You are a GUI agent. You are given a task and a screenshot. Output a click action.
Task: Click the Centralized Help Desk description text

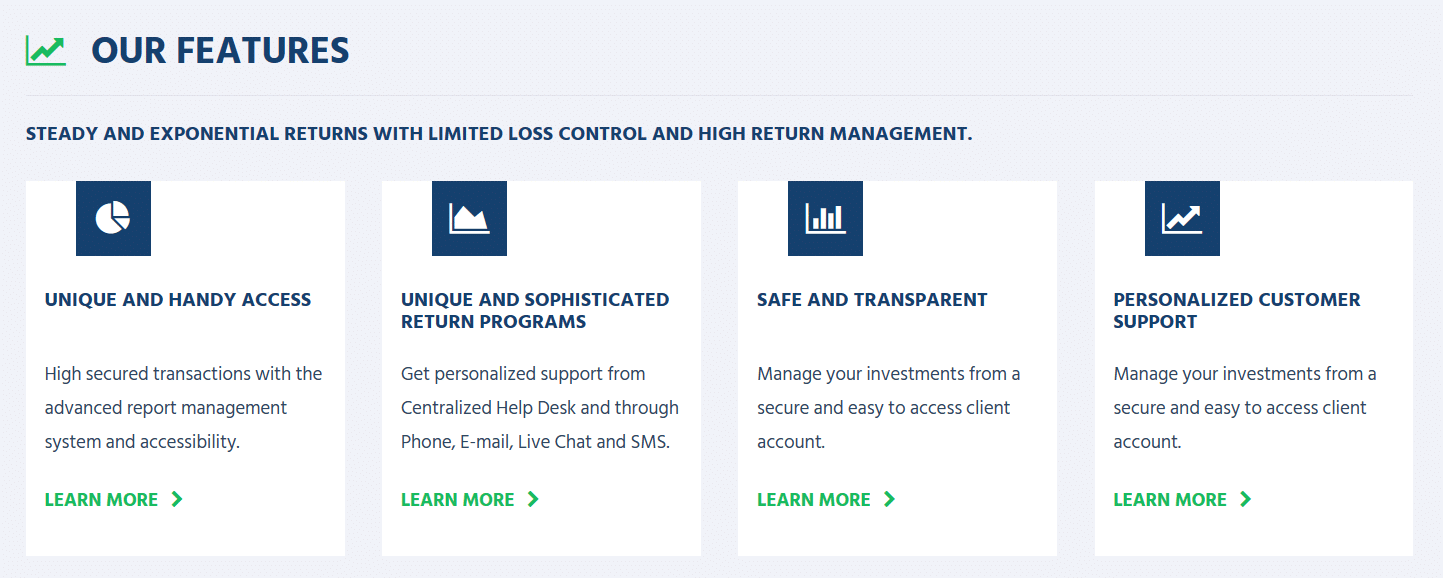pos(540,408)
